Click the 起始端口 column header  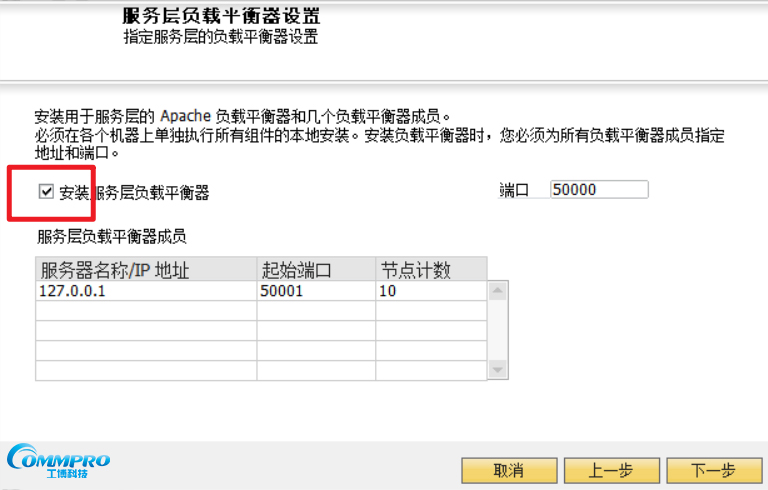point(315,270)
